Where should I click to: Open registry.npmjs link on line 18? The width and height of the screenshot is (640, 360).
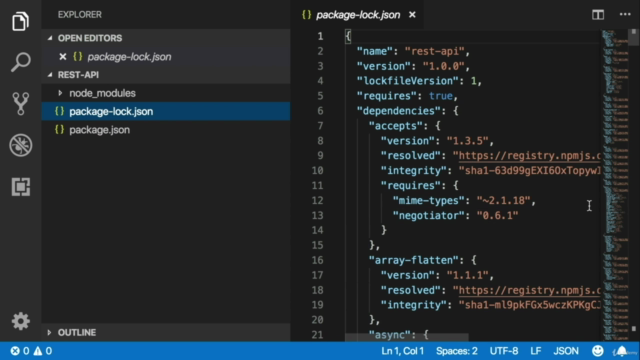(530, 290)
